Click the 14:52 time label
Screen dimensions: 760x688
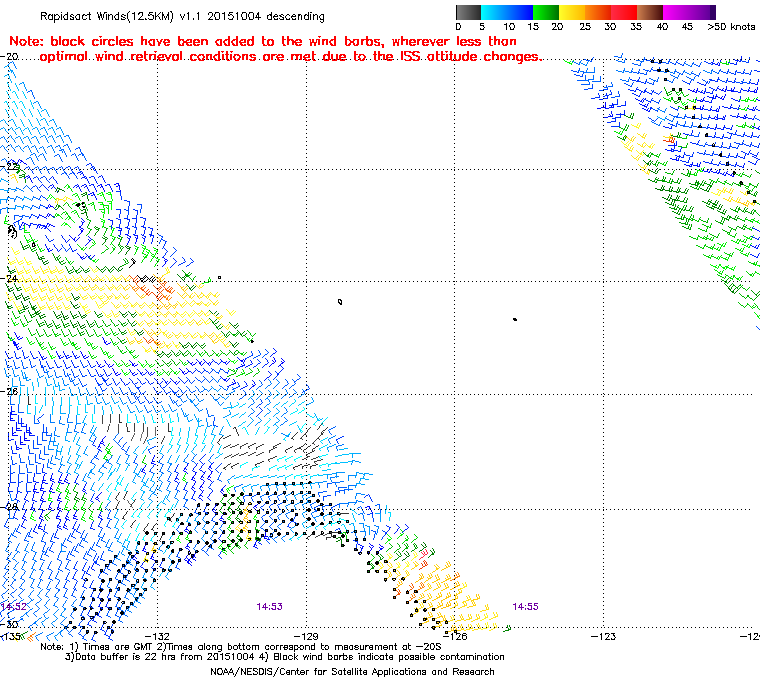[x=14, y=607]
